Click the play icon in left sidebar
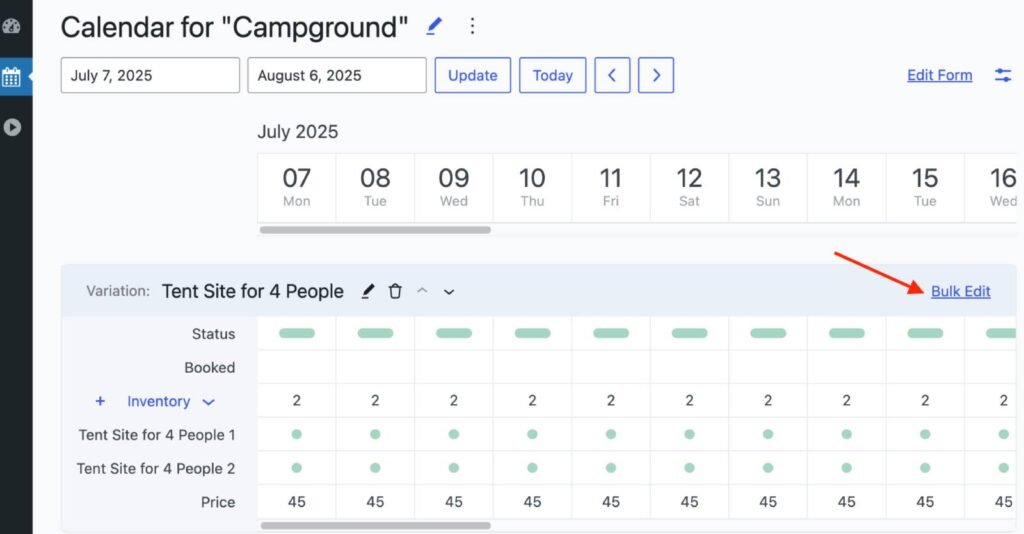Viewport: 1024px width, 534px height. click(x=12, y=127)
